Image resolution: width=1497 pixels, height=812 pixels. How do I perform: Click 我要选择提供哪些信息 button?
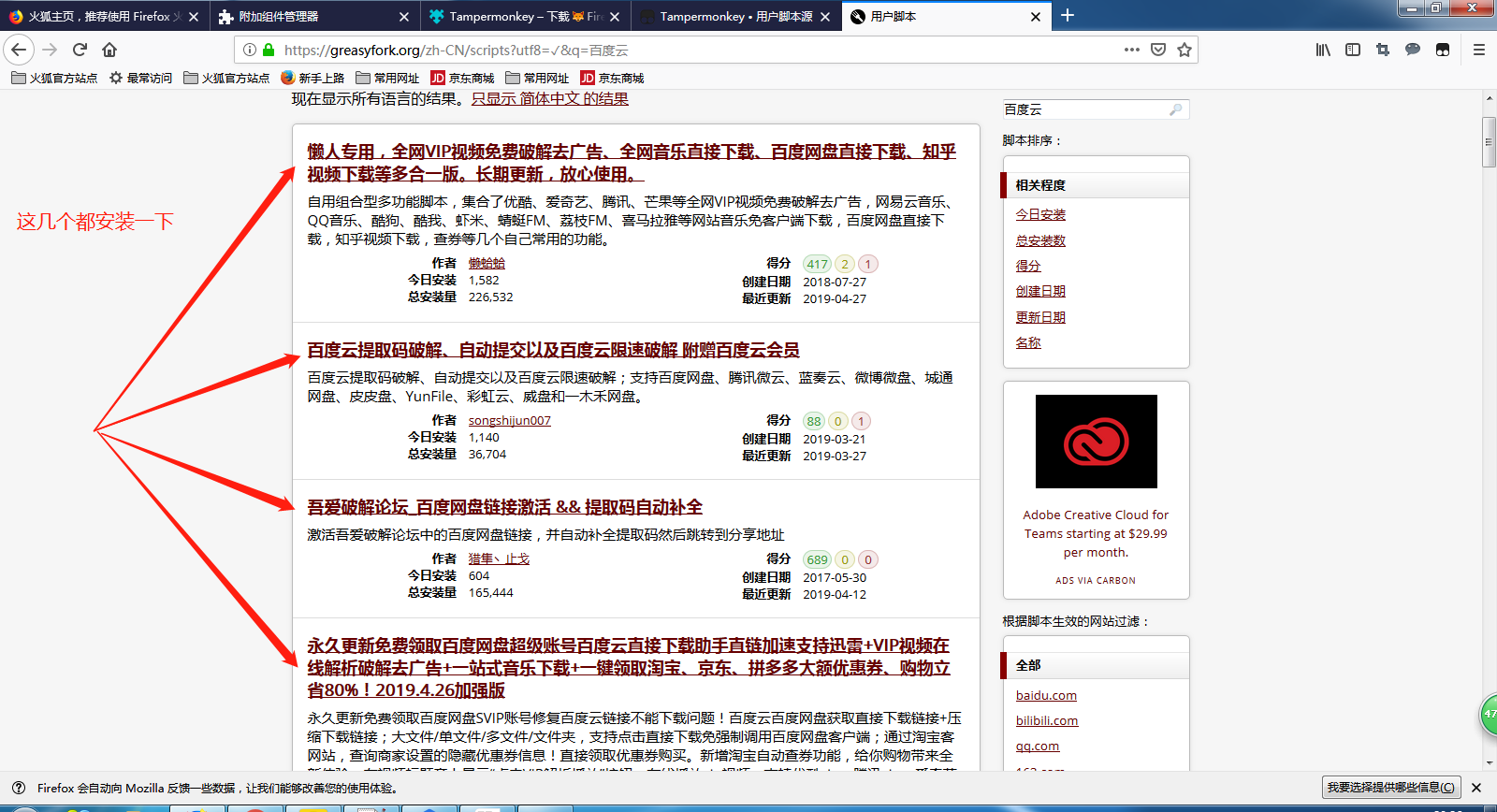coord(1390,788)
